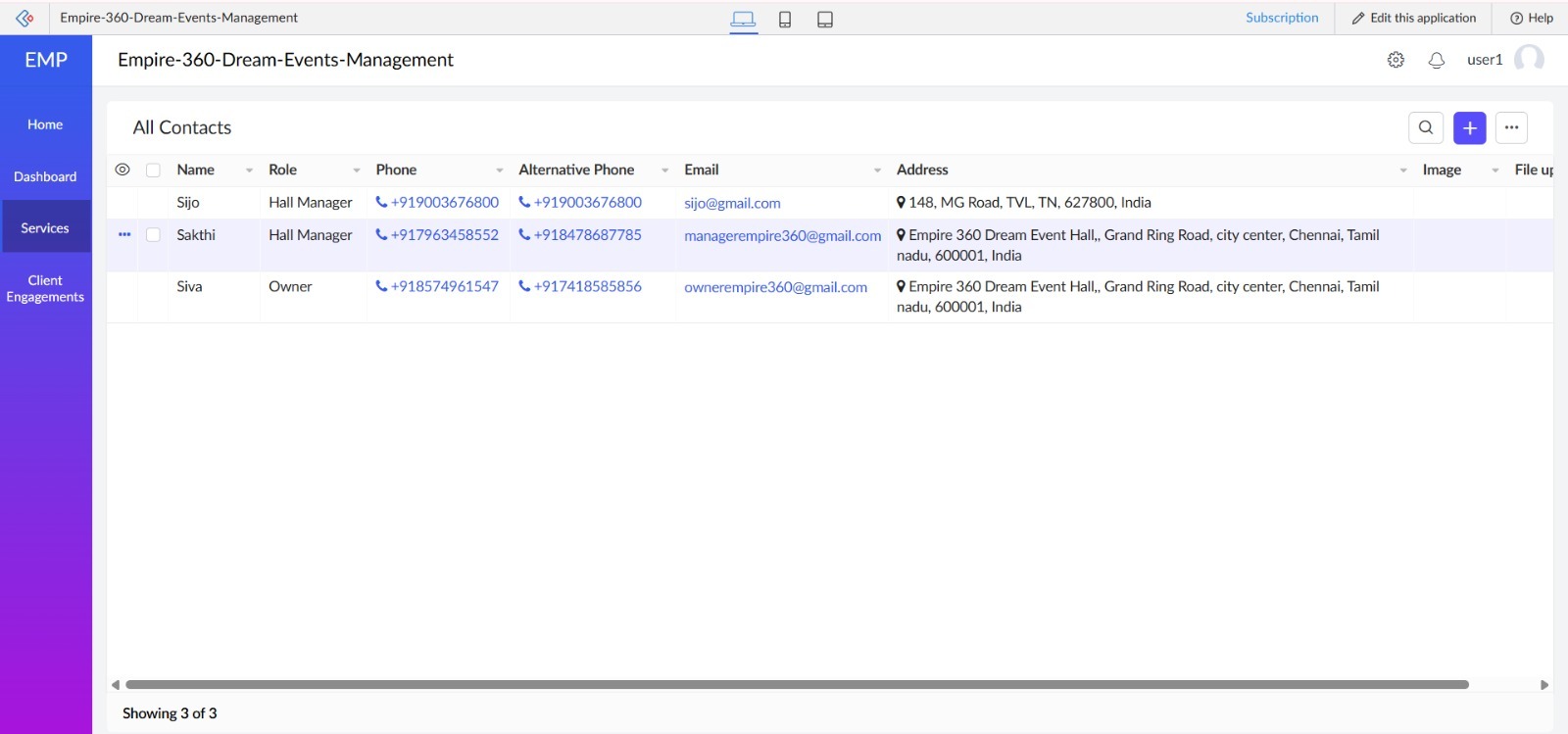Open the Address column dropdown arrow
This screenshot has width=1568, height=734.
tap(1402, 171)
